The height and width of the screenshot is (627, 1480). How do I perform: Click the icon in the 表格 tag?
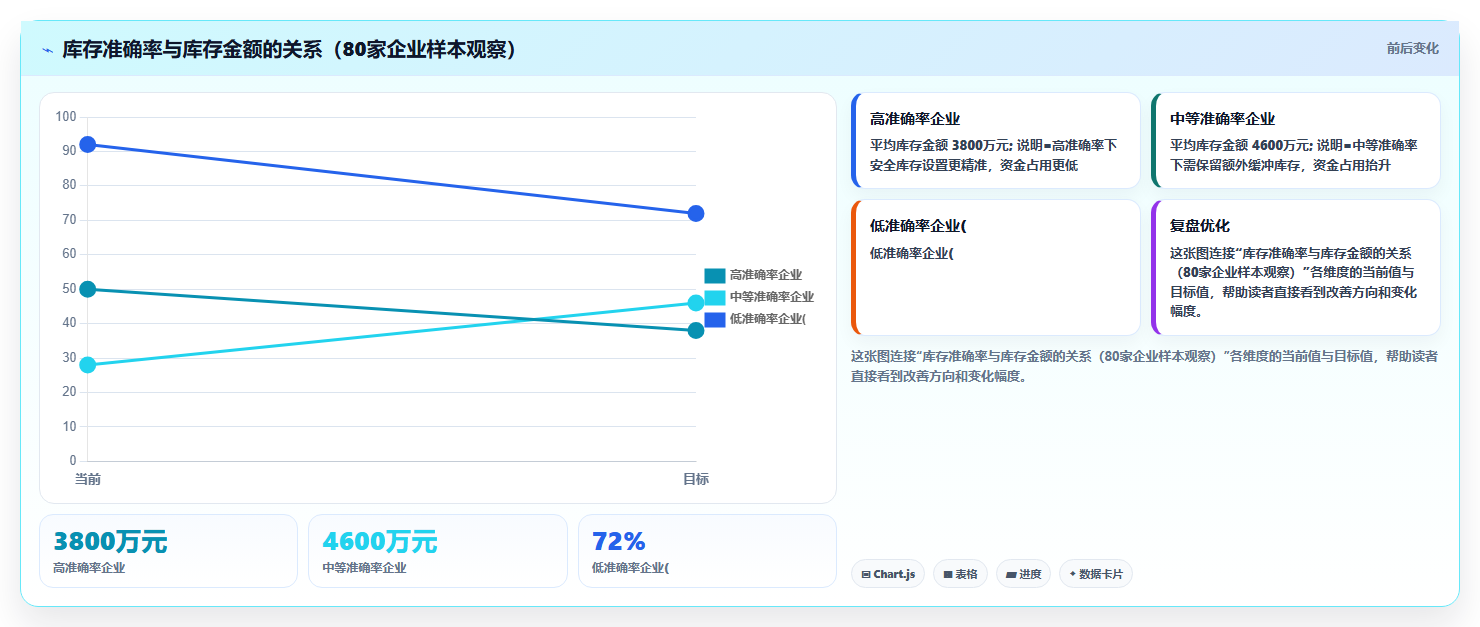[947, 575]
